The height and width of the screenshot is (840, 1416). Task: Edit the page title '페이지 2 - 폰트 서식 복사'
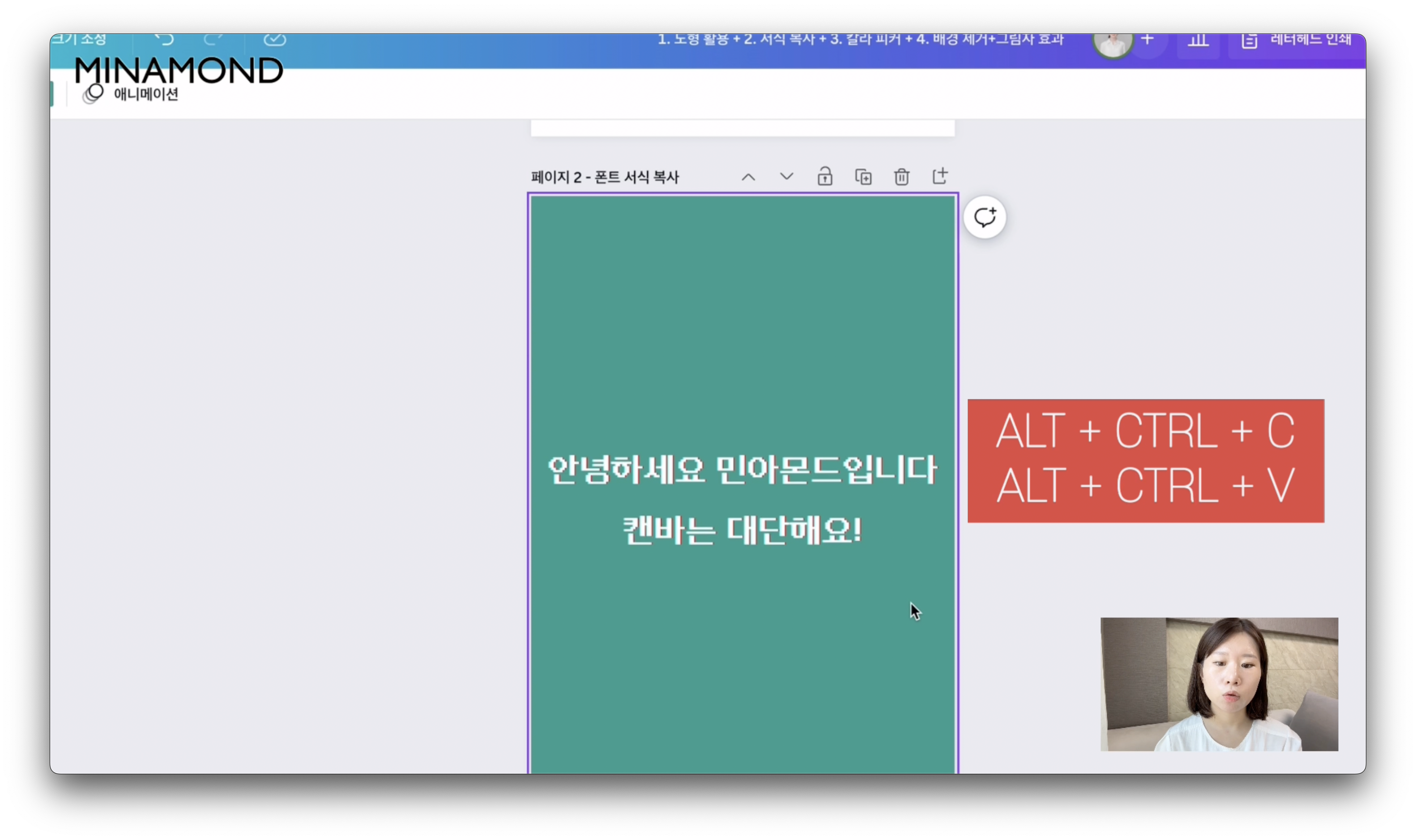click(605, 177)
